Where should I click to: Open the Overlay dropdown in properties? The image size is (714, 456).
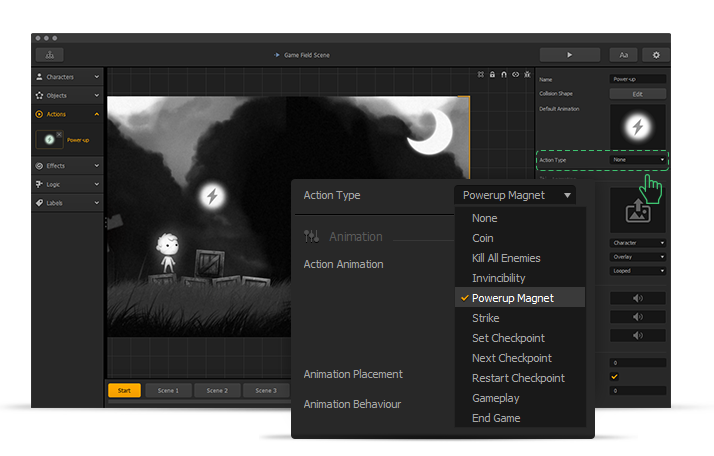638,257
